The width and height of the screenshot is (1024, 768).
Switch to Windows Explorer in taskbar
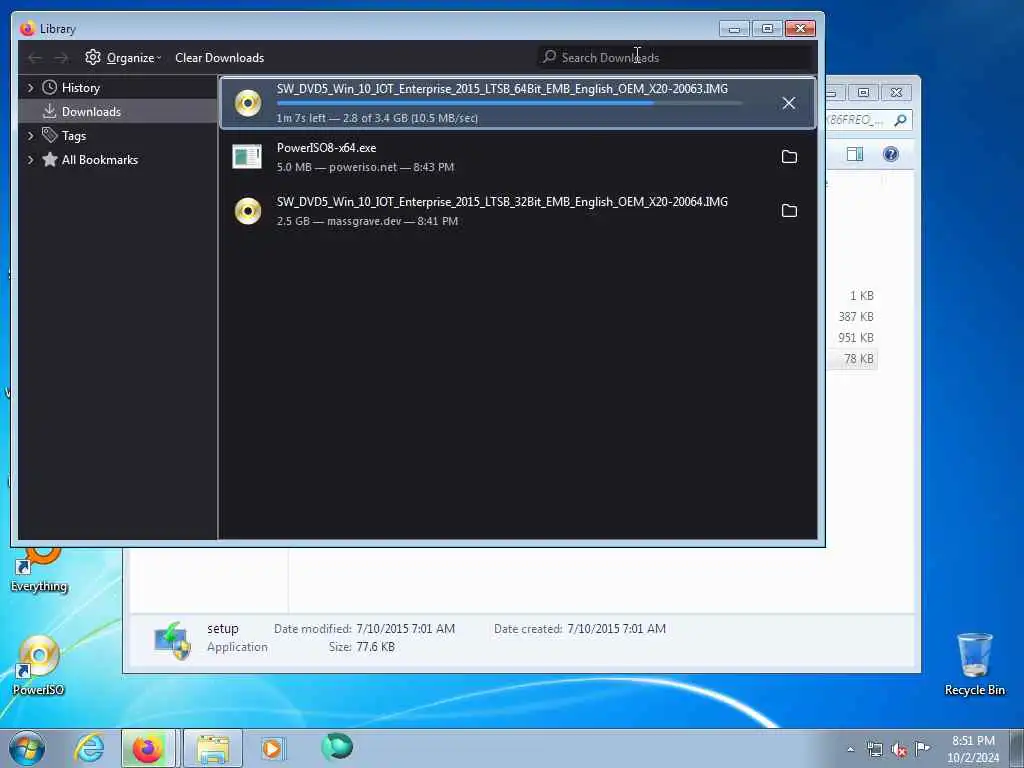pos(213,748)
